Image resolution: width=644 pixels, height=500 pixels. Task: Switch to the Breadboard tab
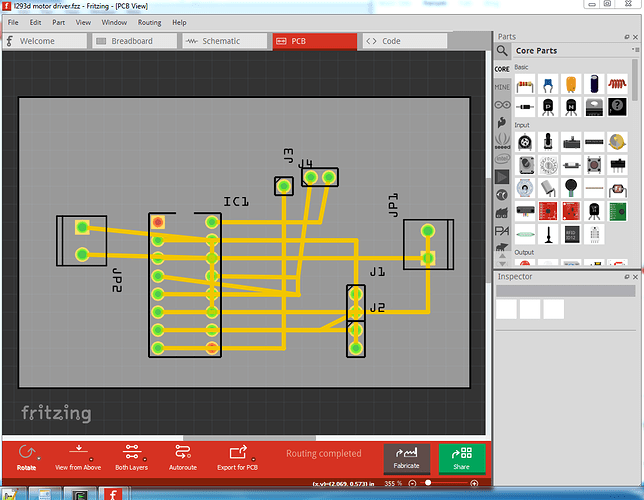(x=135, y=41)
